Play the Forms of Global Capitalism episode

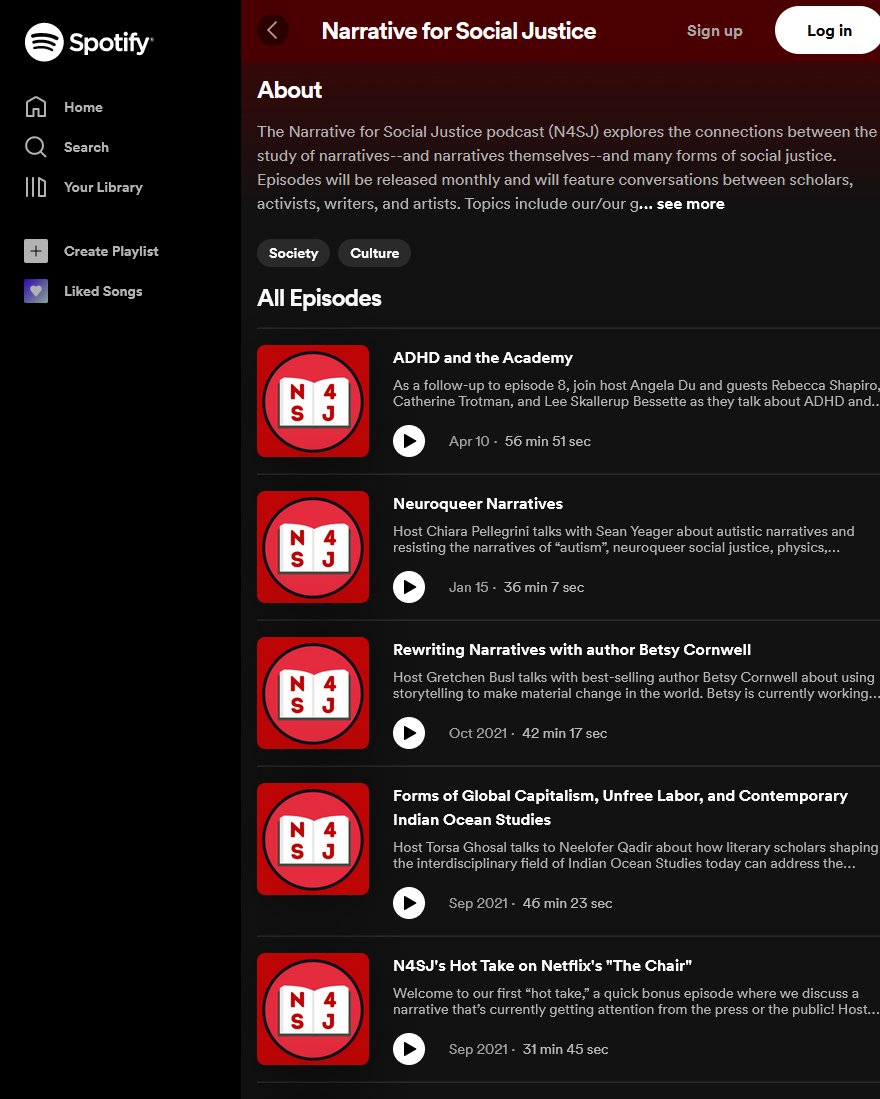click(x=409, y=903)
